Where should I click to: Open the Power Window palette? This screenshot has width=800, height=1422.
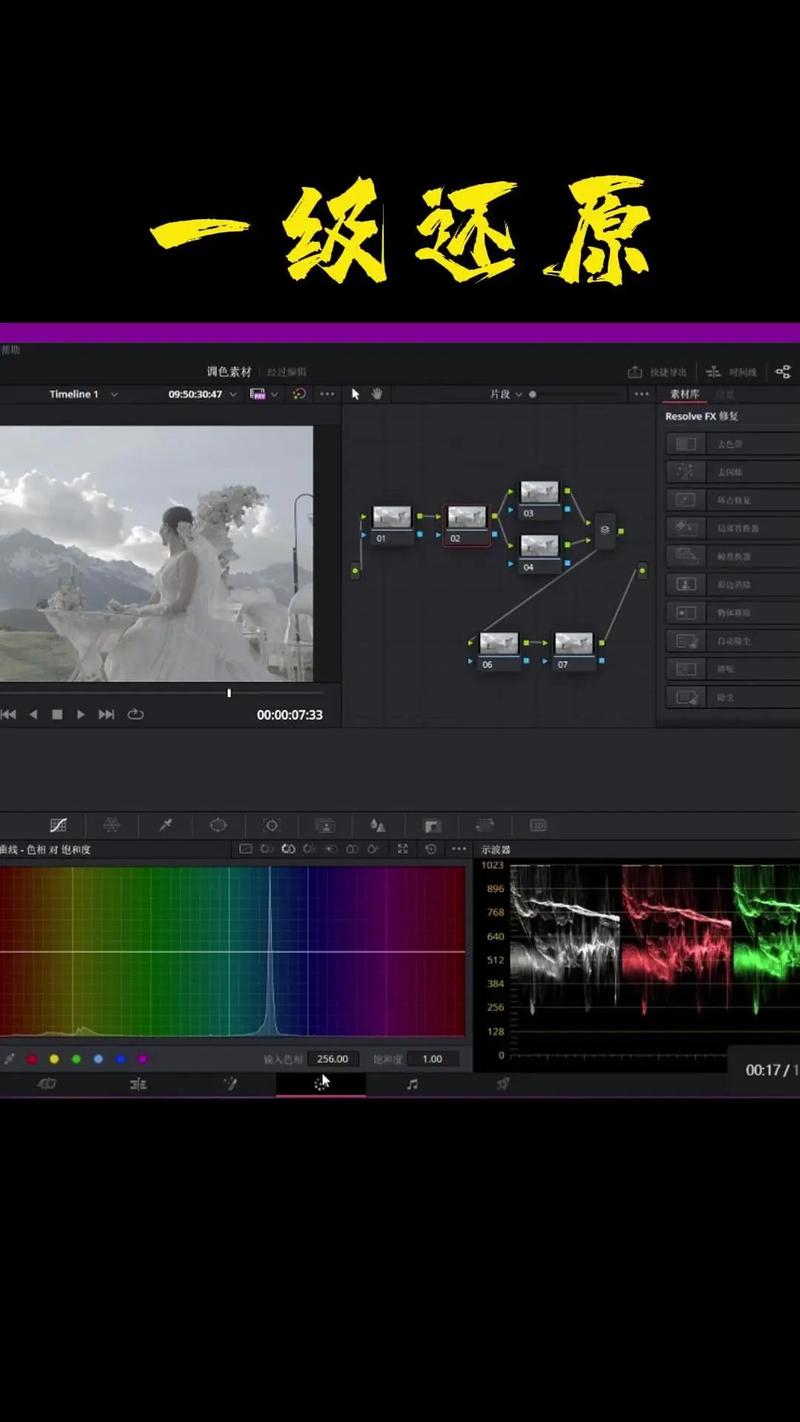pos(218,825)
